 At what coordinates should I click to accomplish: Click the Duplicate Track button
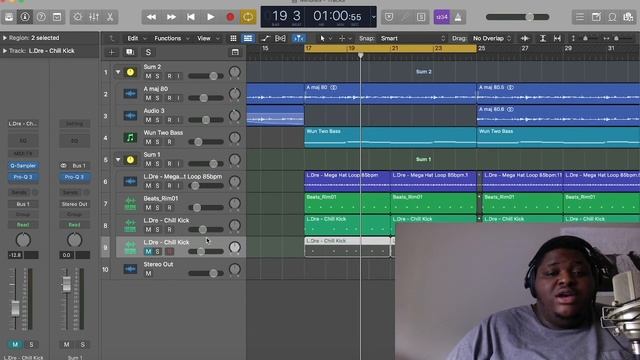point(130,52)
